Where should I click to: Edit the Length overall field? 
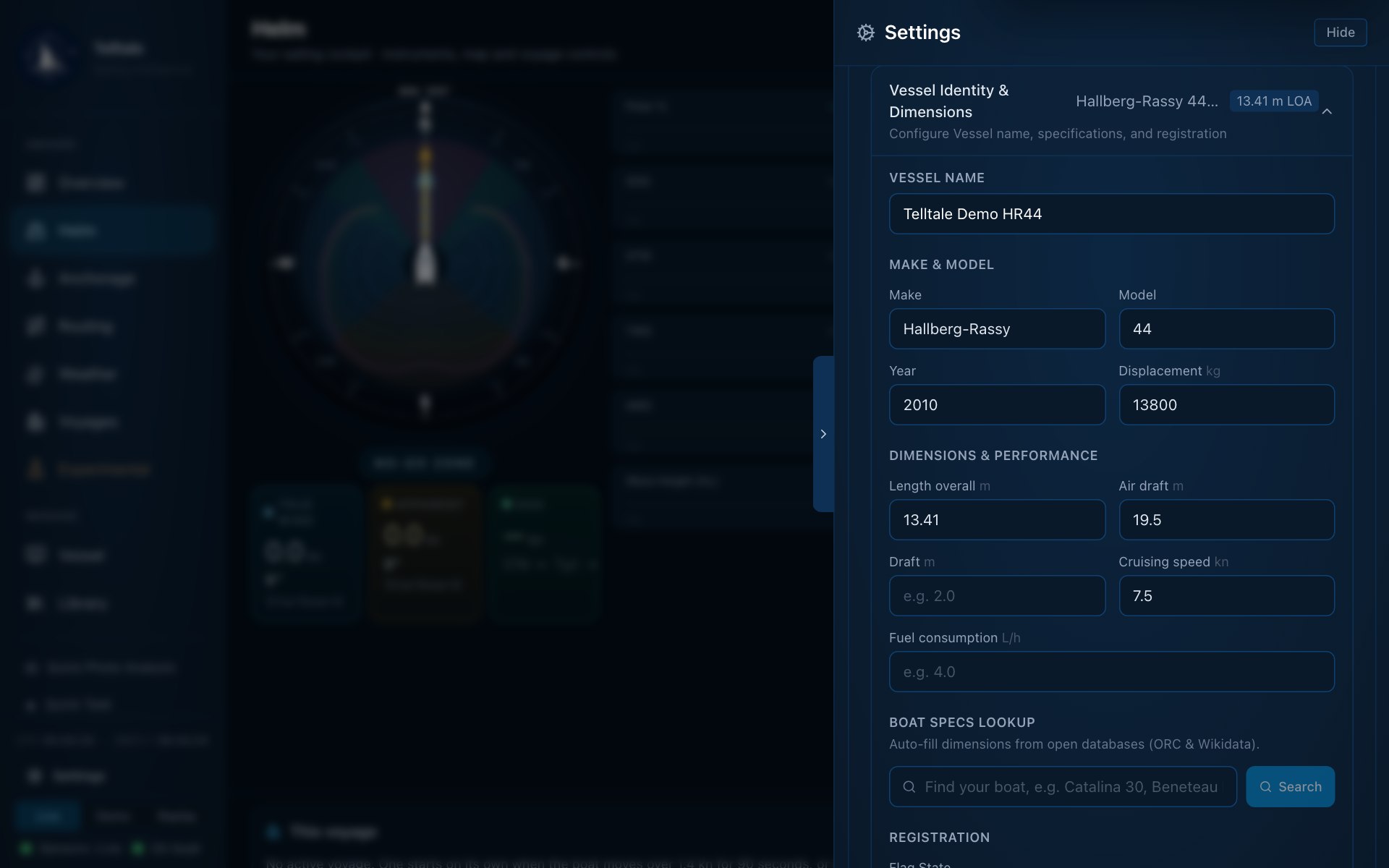point(997,519)
